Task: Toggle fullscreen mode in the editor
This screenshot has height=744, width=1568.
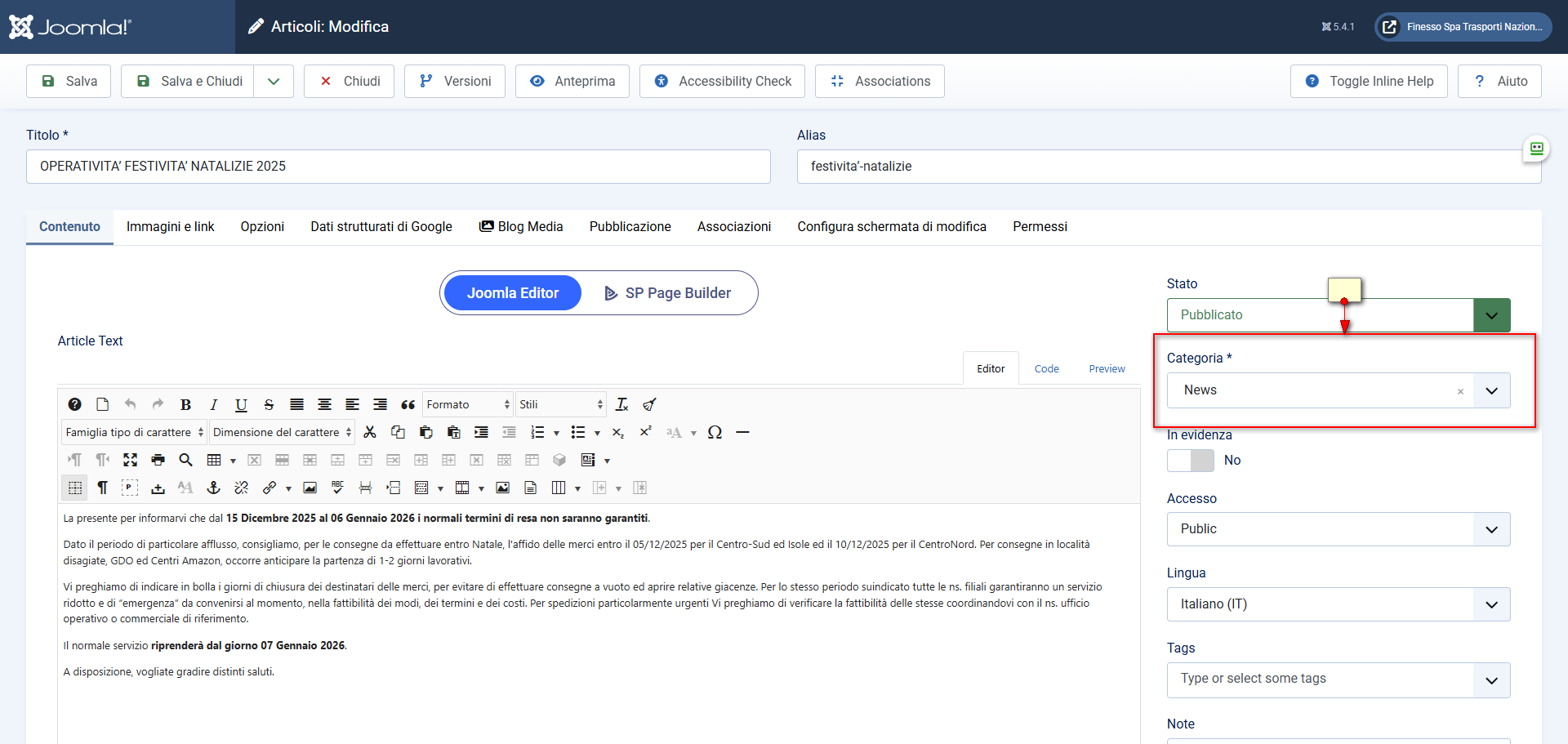Action: (x=130, y=460)
